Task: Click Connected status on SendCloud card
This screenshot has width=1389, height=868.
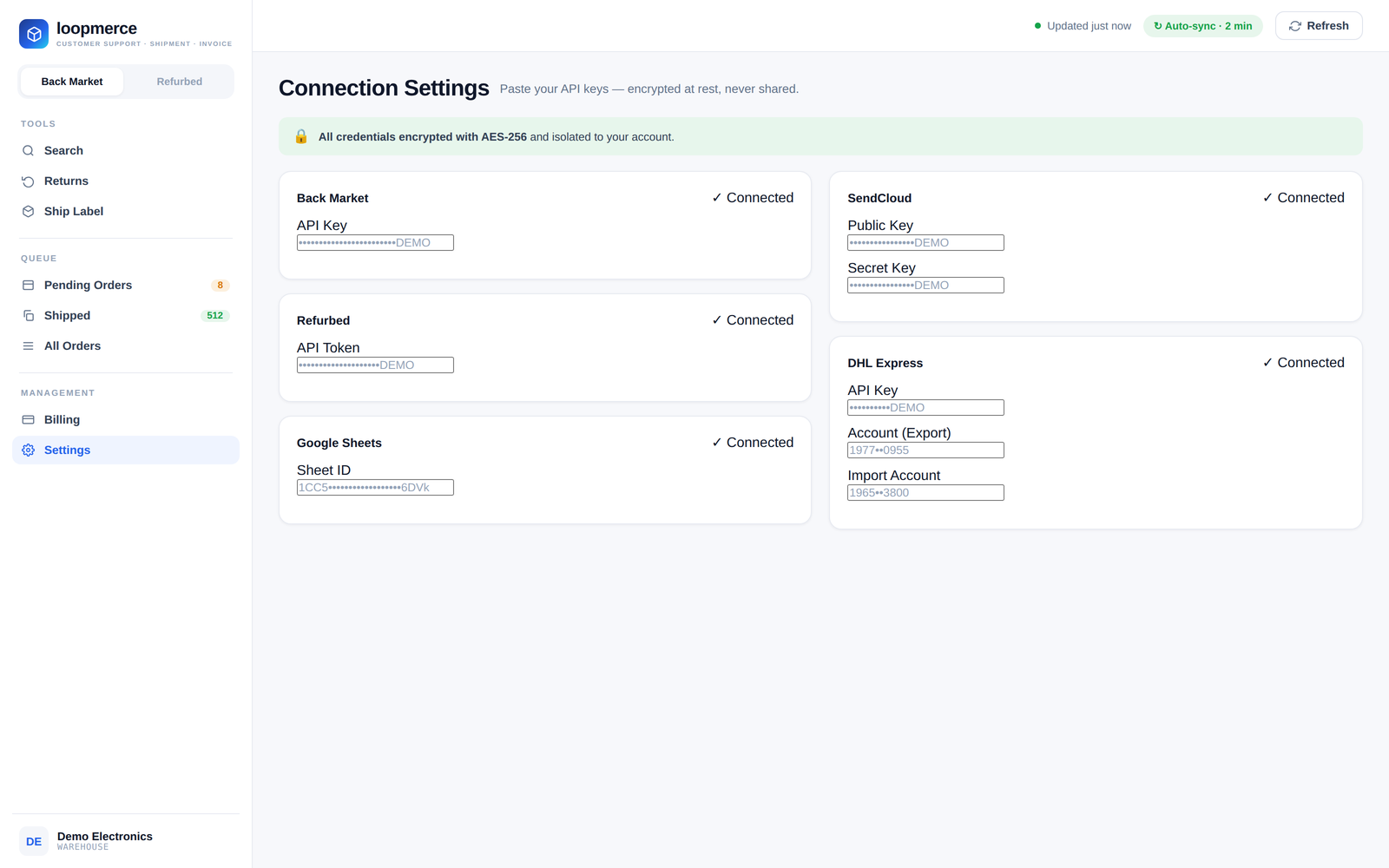Action: click(1303, 198)
